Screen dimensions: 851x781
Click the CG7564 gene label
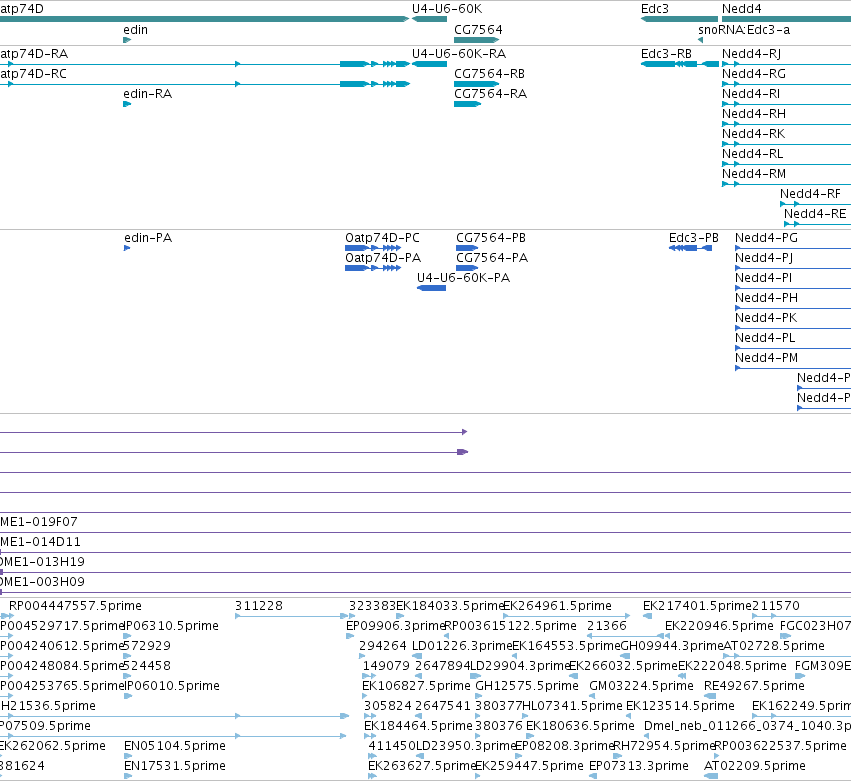click(x=478, y=30)
